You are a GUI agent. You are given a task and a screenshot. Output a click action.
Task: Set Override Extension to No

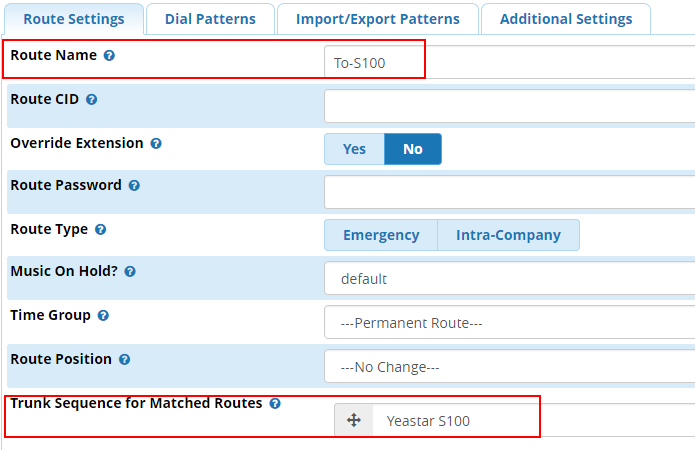pyautogui.click(x=413, y=149)
